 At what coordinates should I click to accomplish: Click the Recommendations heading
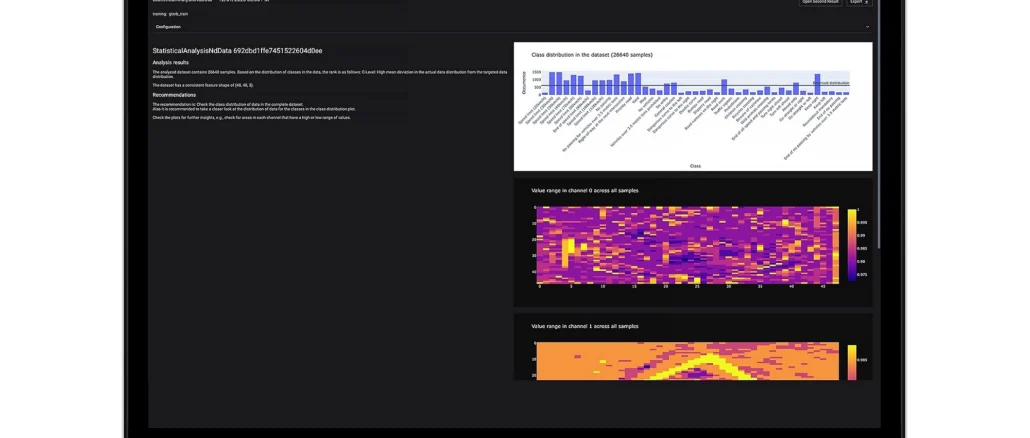click(174, 95)
